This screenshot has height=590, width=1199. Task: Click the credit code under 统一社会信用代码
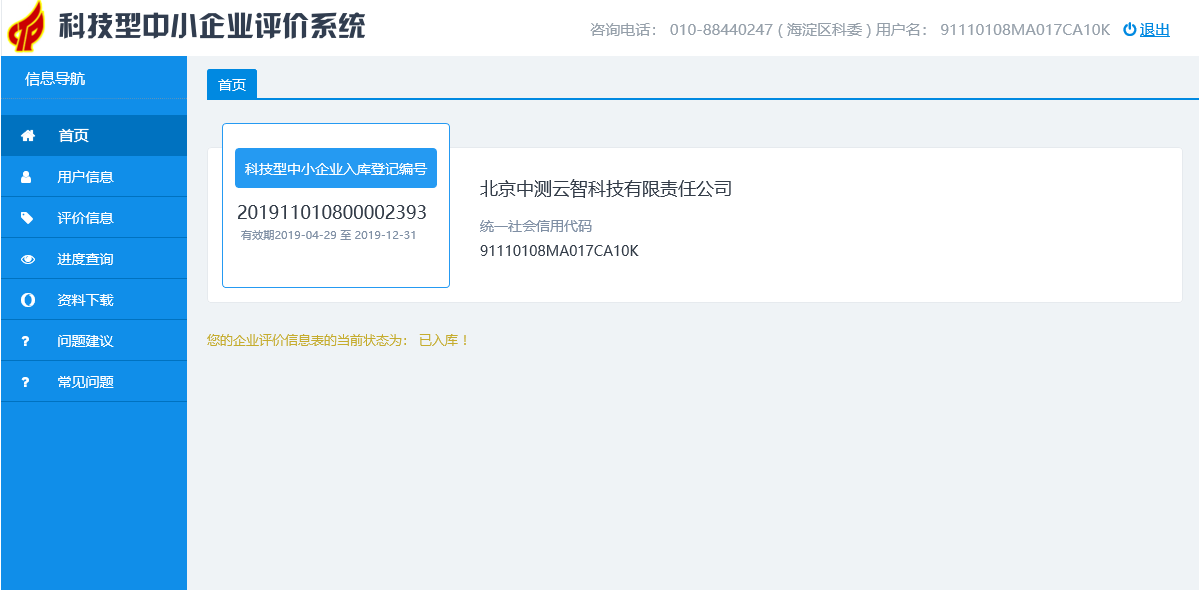(559, 250)
